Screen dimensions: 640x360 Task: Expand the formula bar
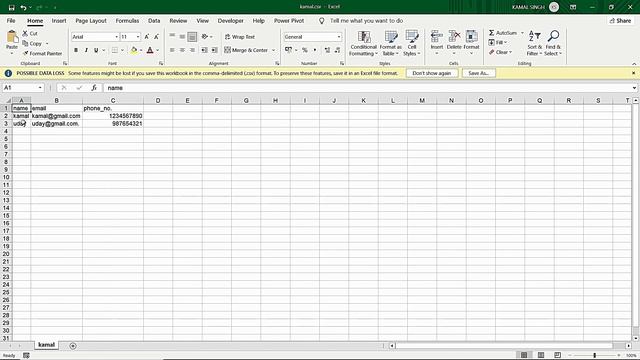(x=634, y=88)
